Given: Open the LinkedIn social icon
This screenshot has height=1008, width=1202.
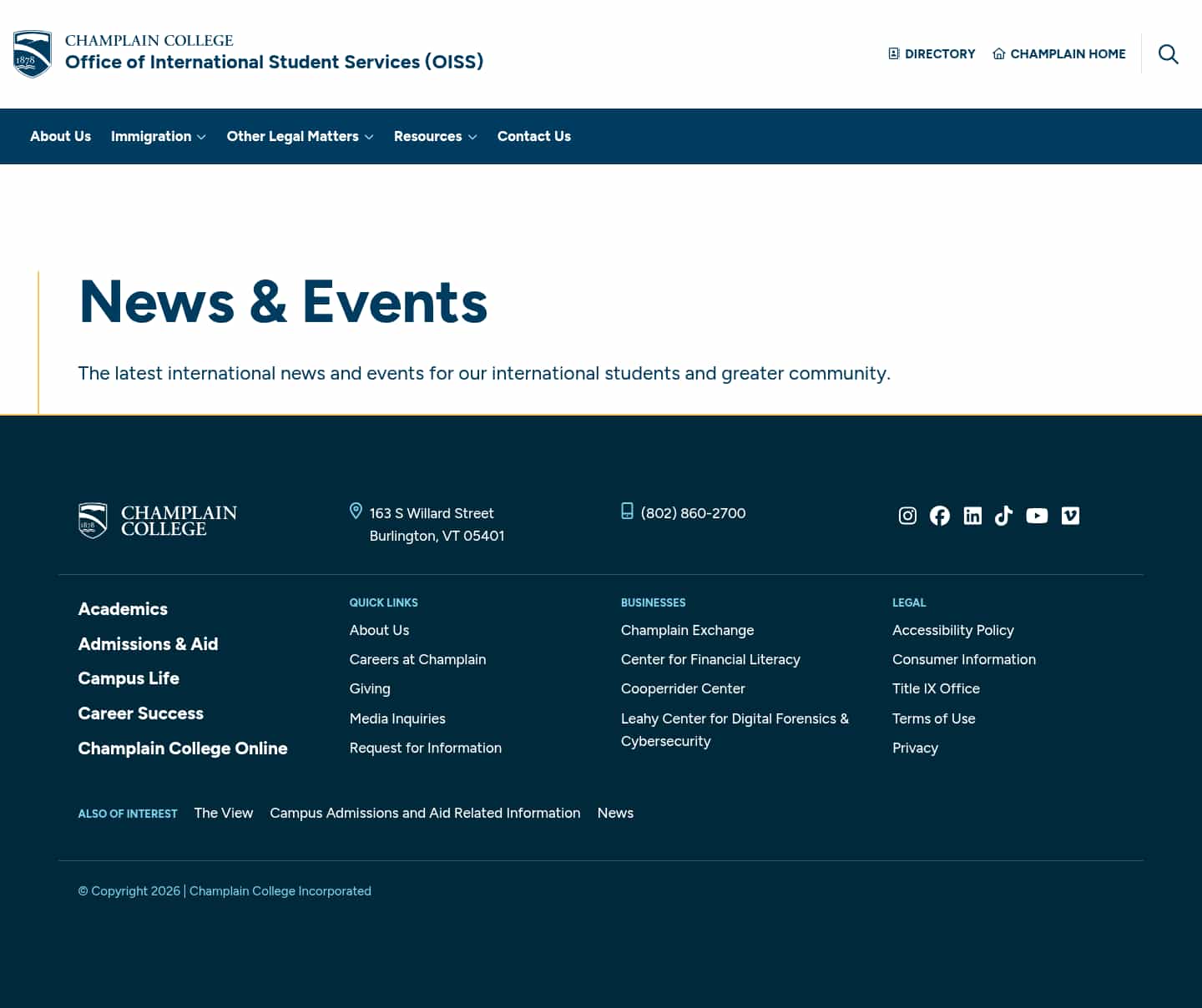Looking at the screenshot, I should point(972,516).
